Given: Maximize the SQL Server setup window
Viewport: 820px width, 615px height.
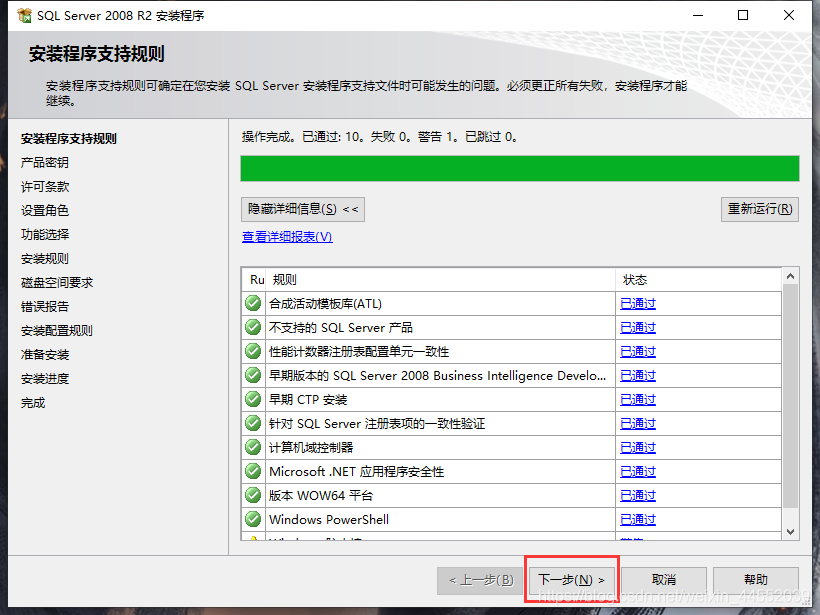Looking at the screenshot, I should click(x=743, y=15).
